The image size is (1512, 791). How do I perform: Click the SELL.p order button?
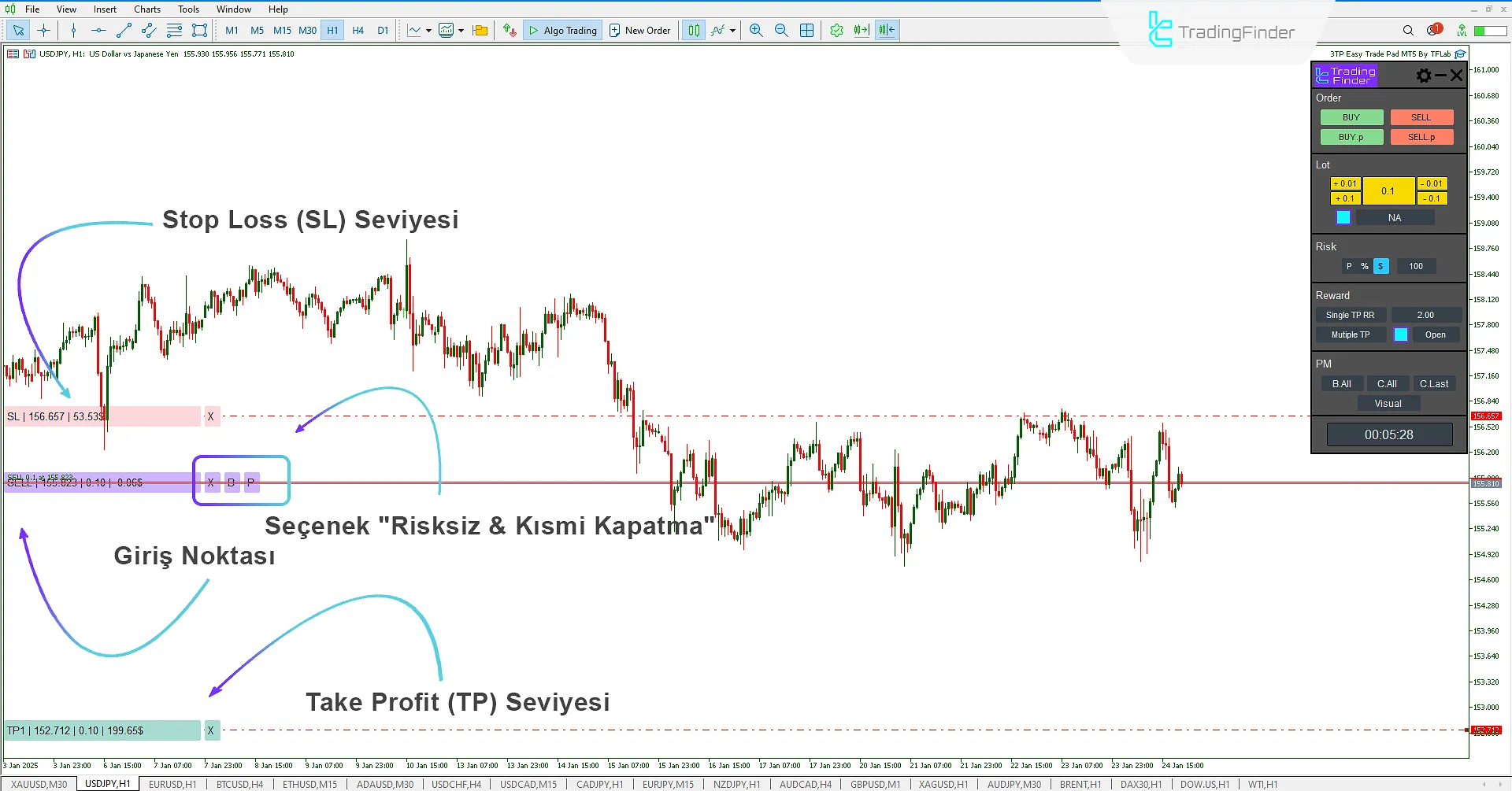(1421, 136)
